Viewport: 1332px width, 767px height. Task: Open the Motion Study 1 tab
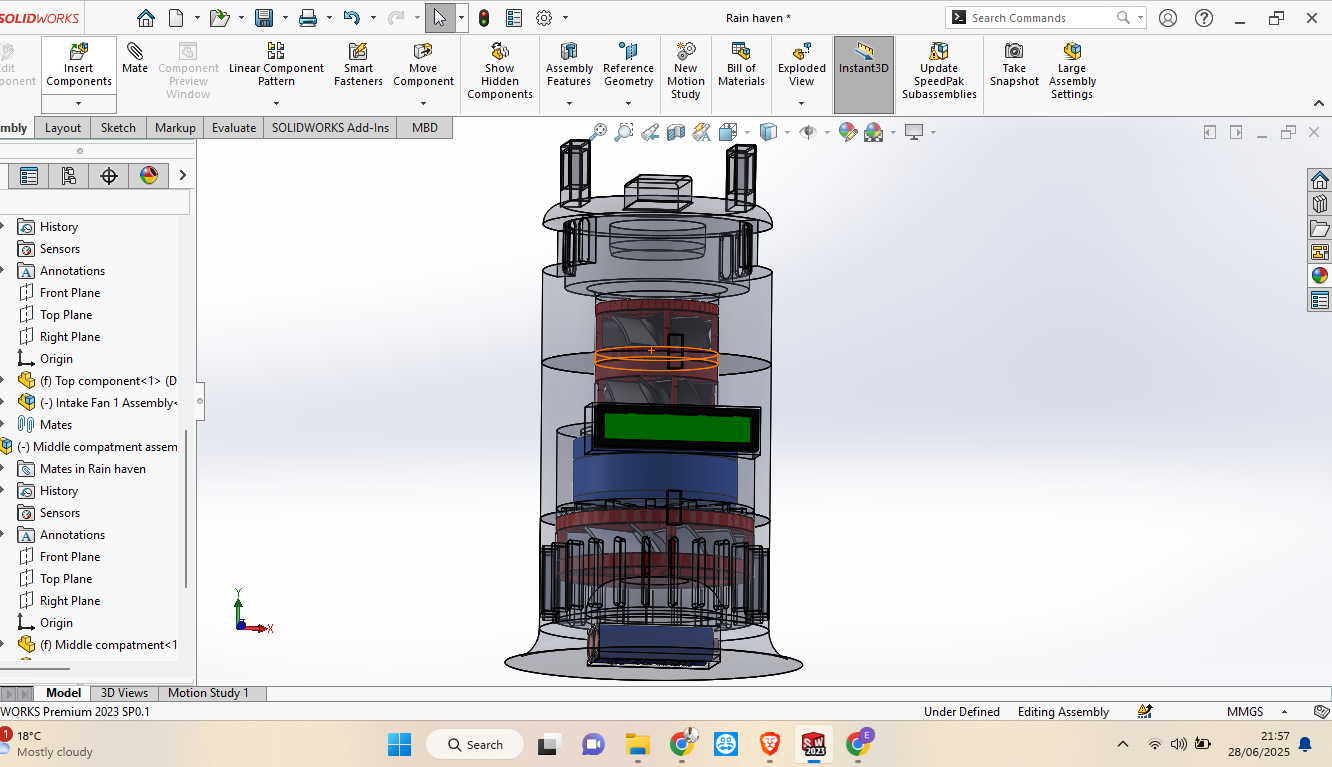pyautogui.click(x=207, y=693)
